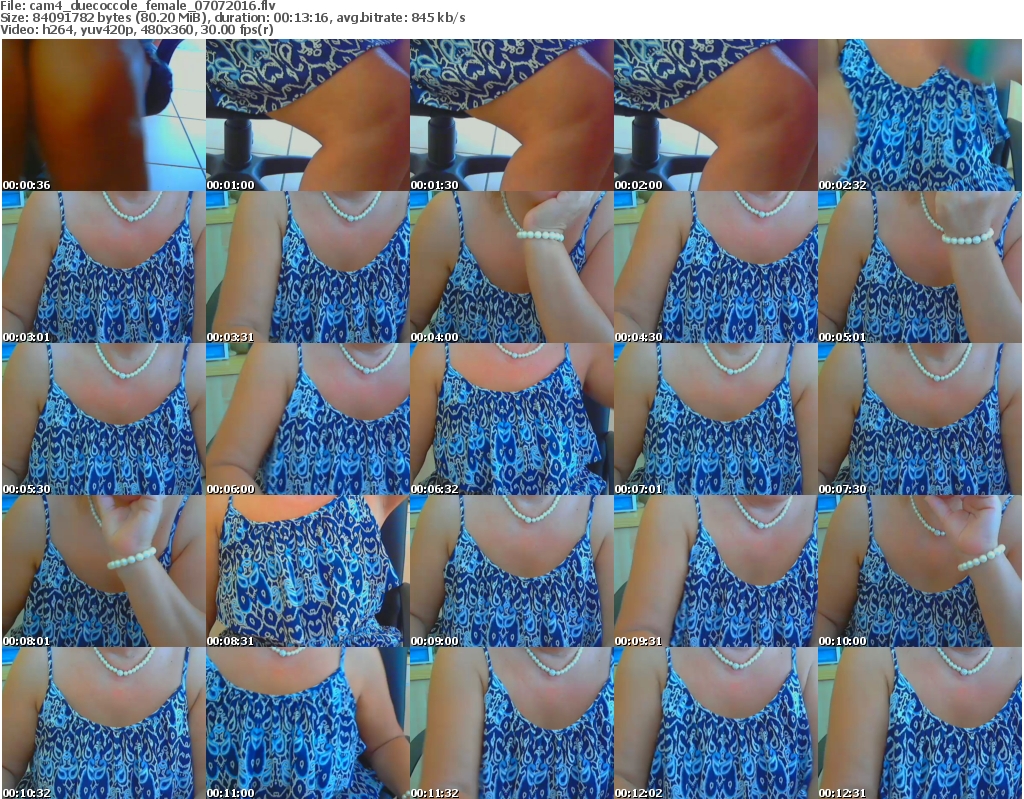Select the thumbnail stamped 00:00:36
This screenshot has height=799, width=1024.
(x=103, y=115)
